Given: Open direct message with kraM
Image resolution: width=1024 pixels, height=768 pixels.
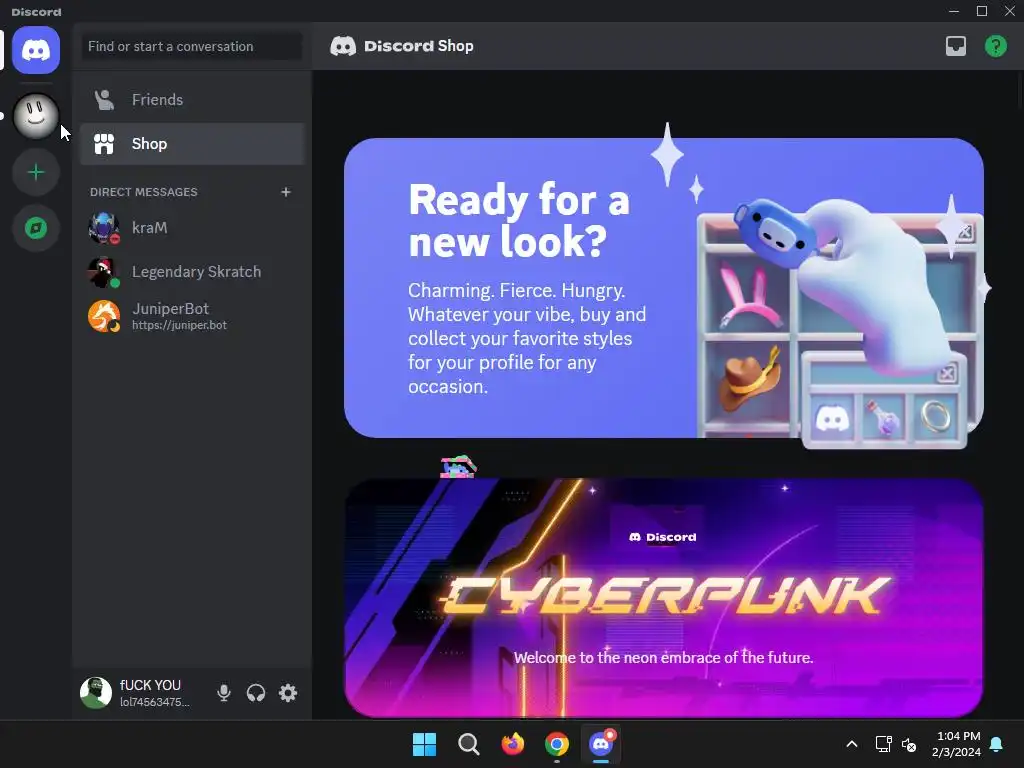Looking at the screenshot, I should click(192, 228).
